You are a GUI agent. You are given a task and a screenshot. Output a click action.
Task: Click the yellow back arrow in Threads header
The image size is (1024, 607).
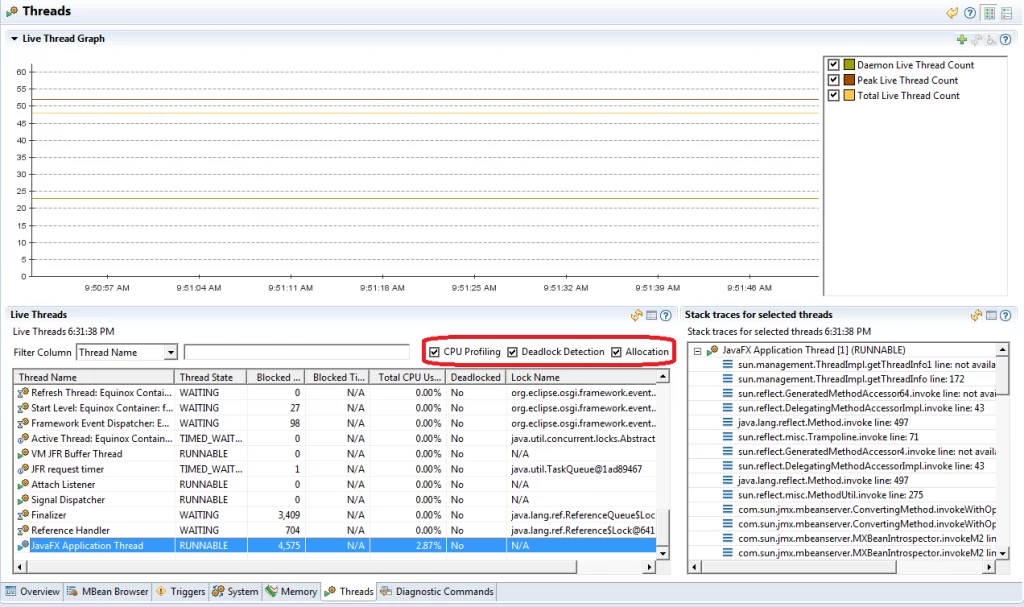click(x=952, y=12)
